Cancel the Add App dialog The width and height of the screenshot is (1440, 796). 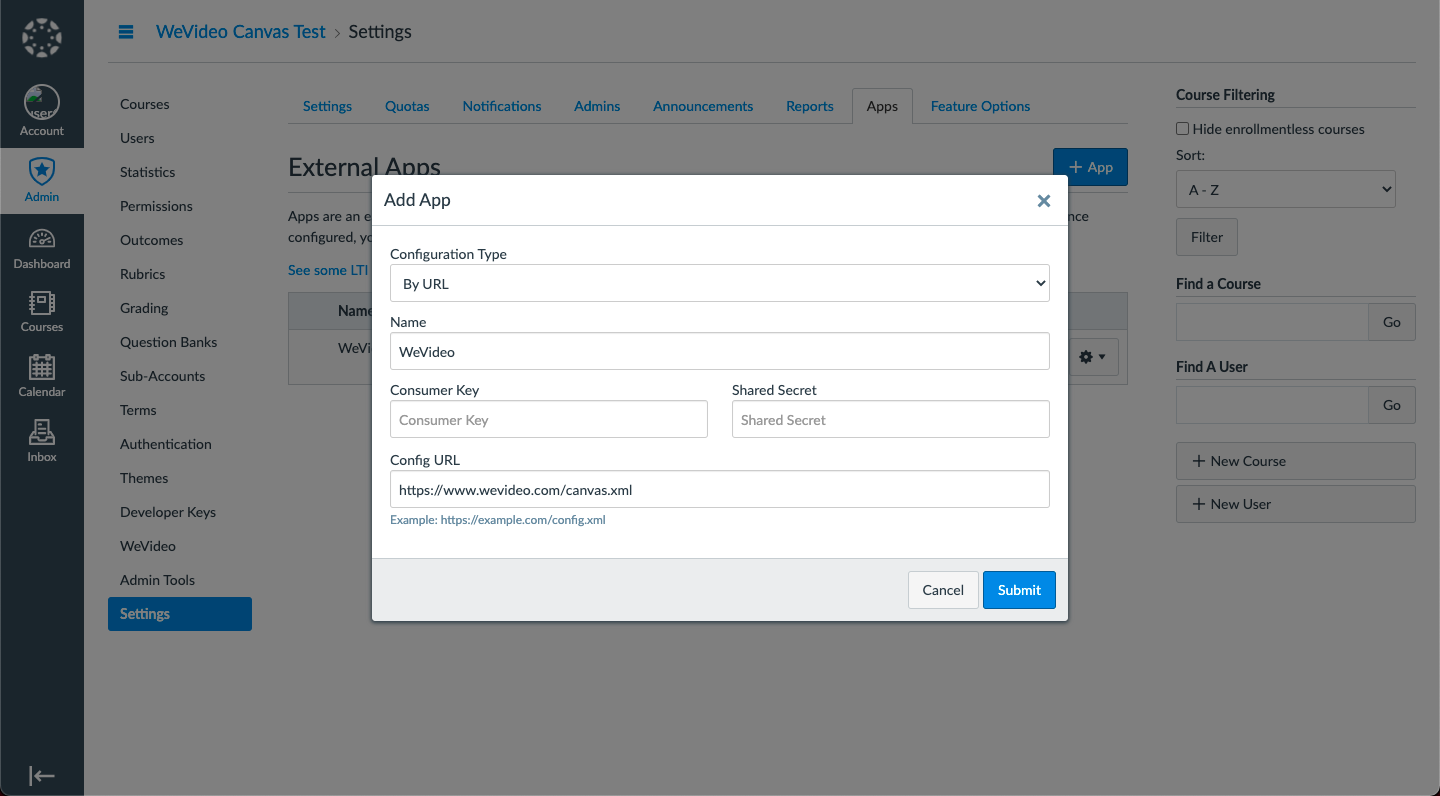(943, 590)
